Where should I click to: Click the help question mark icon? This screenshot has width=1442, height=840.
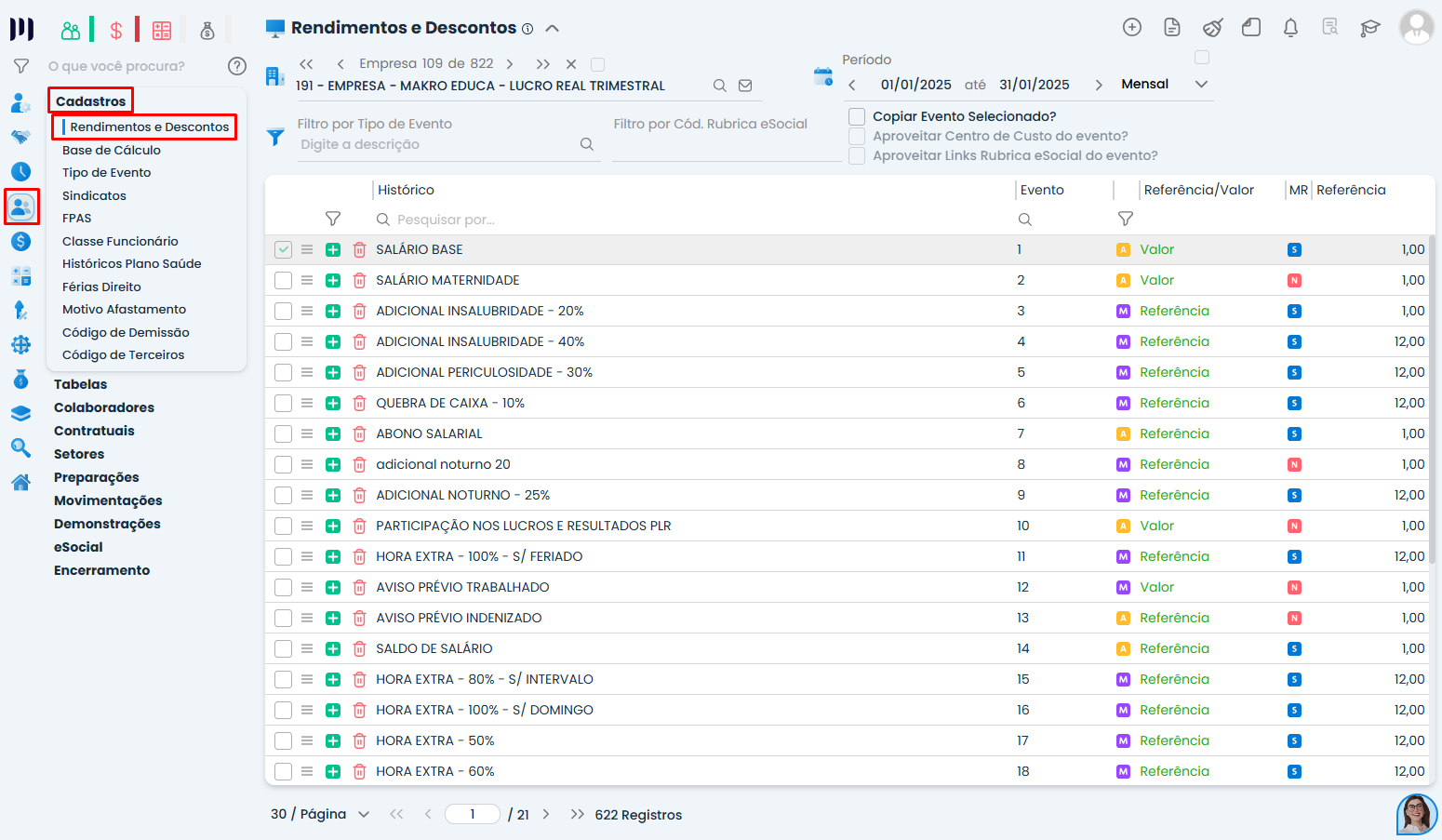point(237,66)
